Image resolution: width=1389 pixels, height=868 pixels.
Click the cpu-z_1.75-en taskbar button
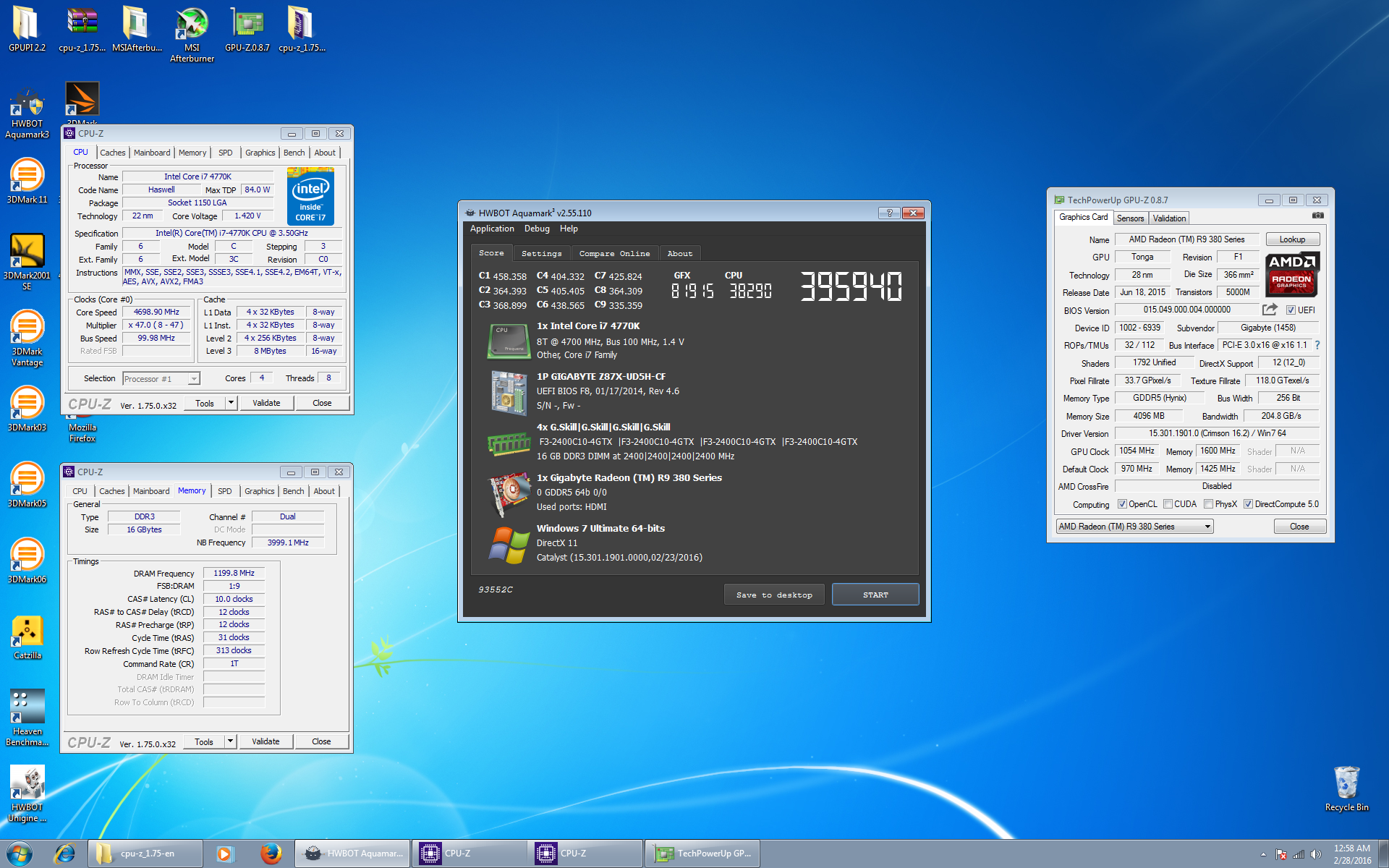[145, 854]
